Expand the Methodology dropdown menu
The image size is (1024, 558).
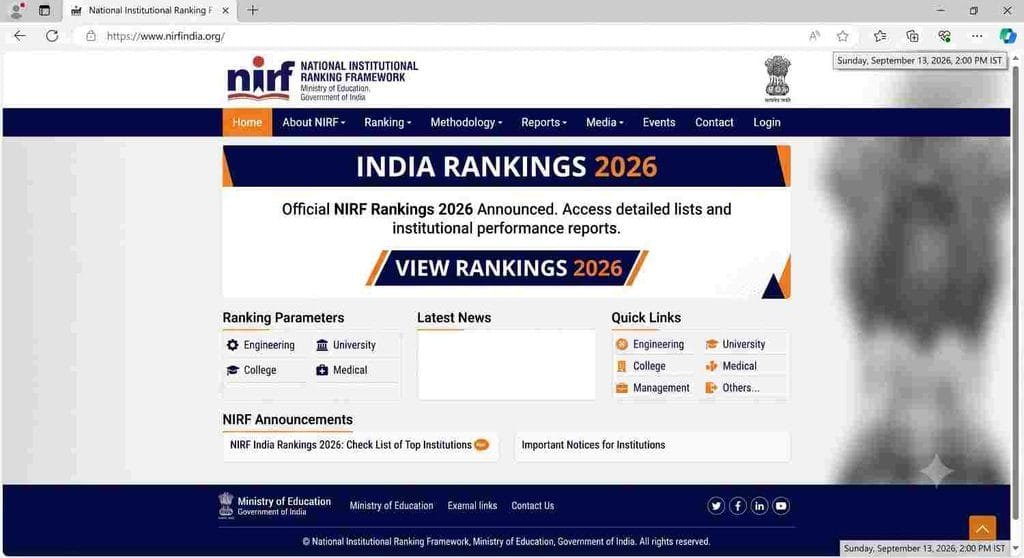pyautogui.click(x=466, y=122)
